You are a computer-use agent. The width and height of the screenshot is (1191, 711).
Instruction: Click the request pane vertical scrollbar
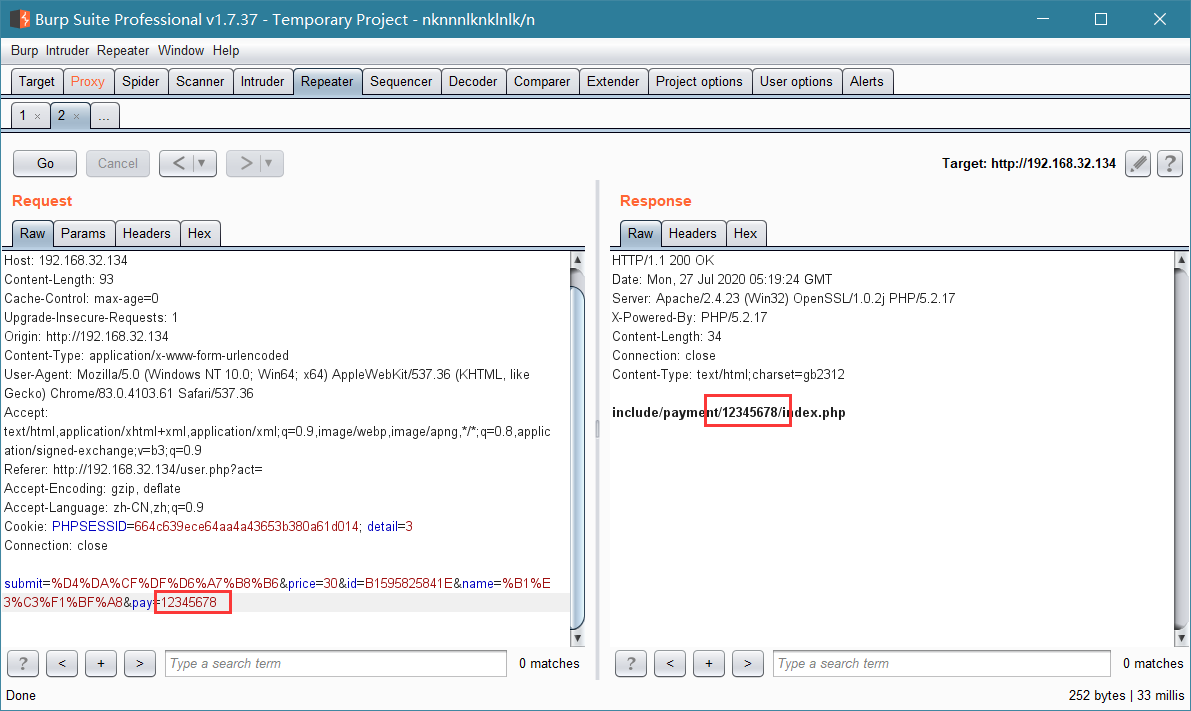coord(577,449)
